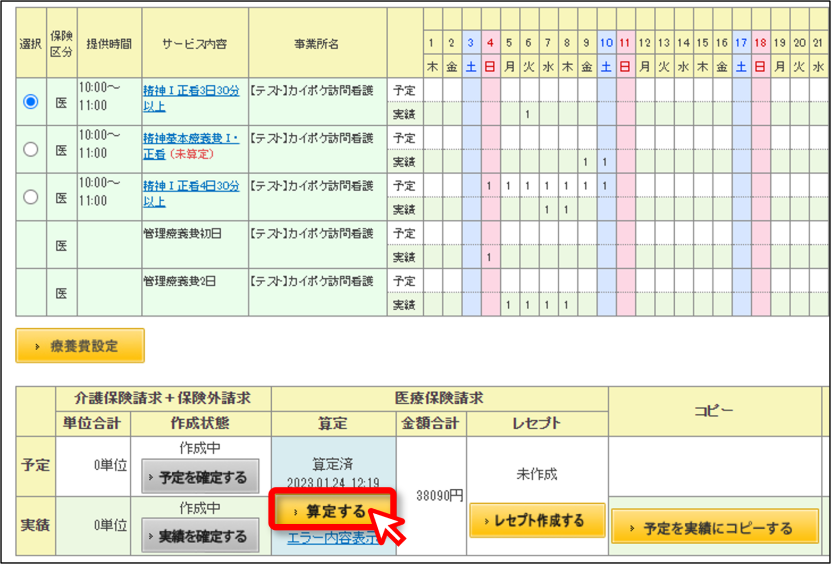This screenshot has width=831, height=564.
Task: Click Sunday day 4 実績 cell for 管理療養費初日
Action: [490, 257]
